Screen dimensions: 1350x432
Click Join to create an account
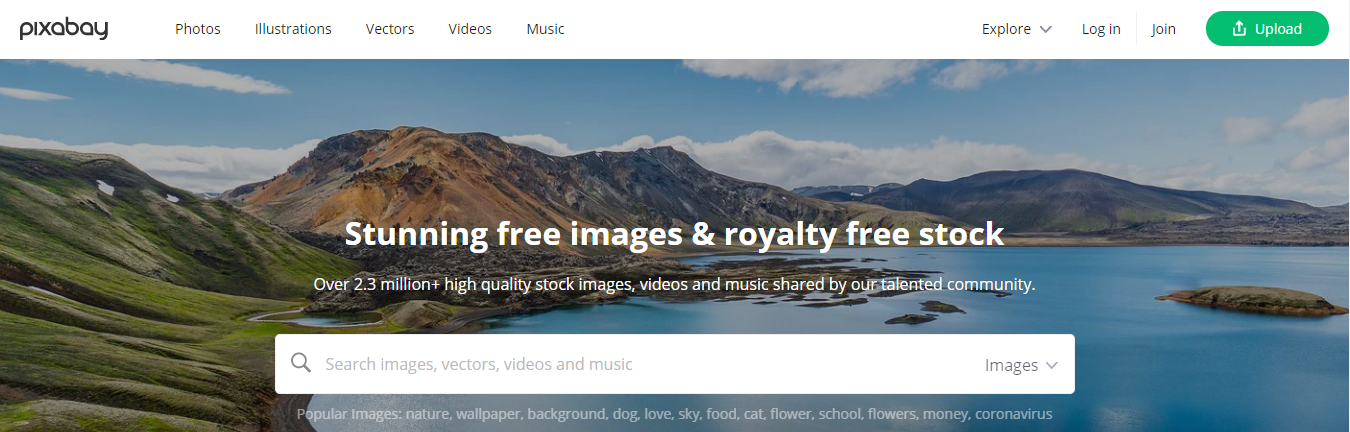(x=1163, y=29)
